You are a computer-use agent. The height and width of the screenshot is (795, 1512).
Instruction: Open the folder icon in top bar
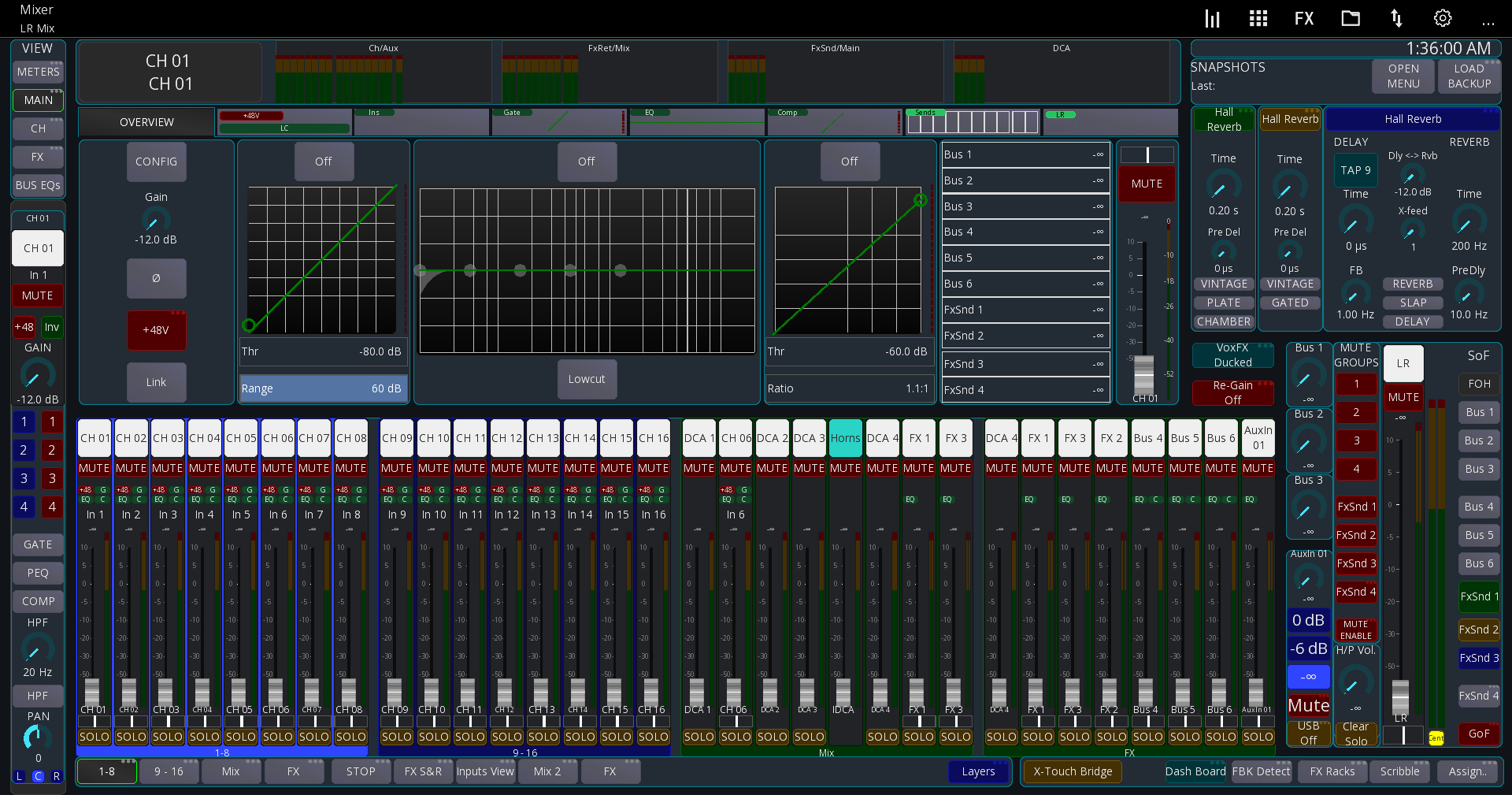point(1351,18)
